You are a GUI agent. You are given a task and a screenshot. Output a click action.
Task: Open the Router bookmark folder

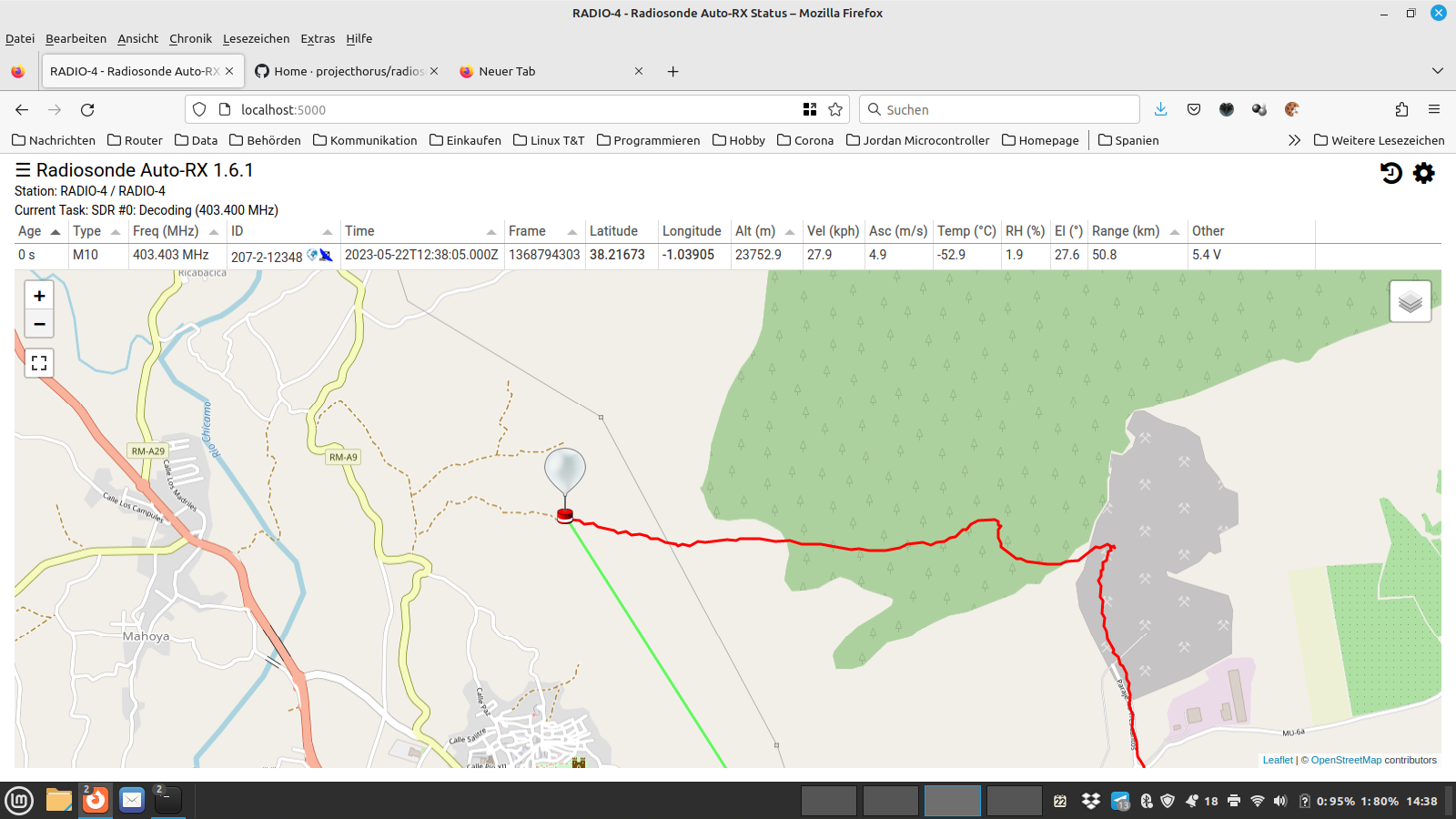click(x=135, y=140)
